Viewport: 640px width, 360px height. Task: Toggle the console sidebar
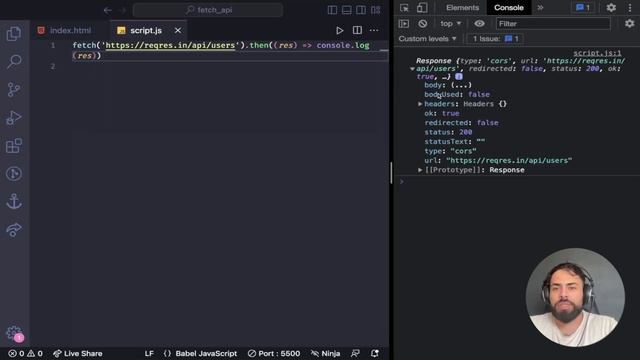[404, 24]
